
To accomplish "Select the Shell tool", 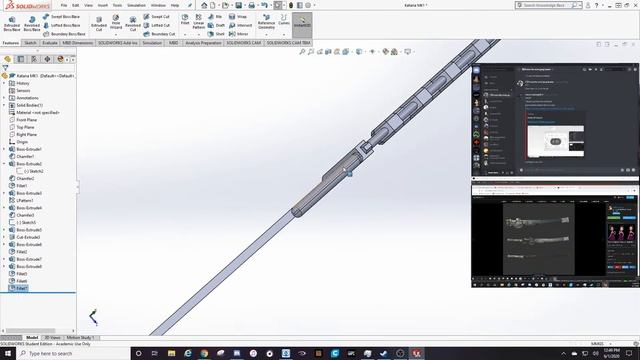I will [x=216, y=34].
